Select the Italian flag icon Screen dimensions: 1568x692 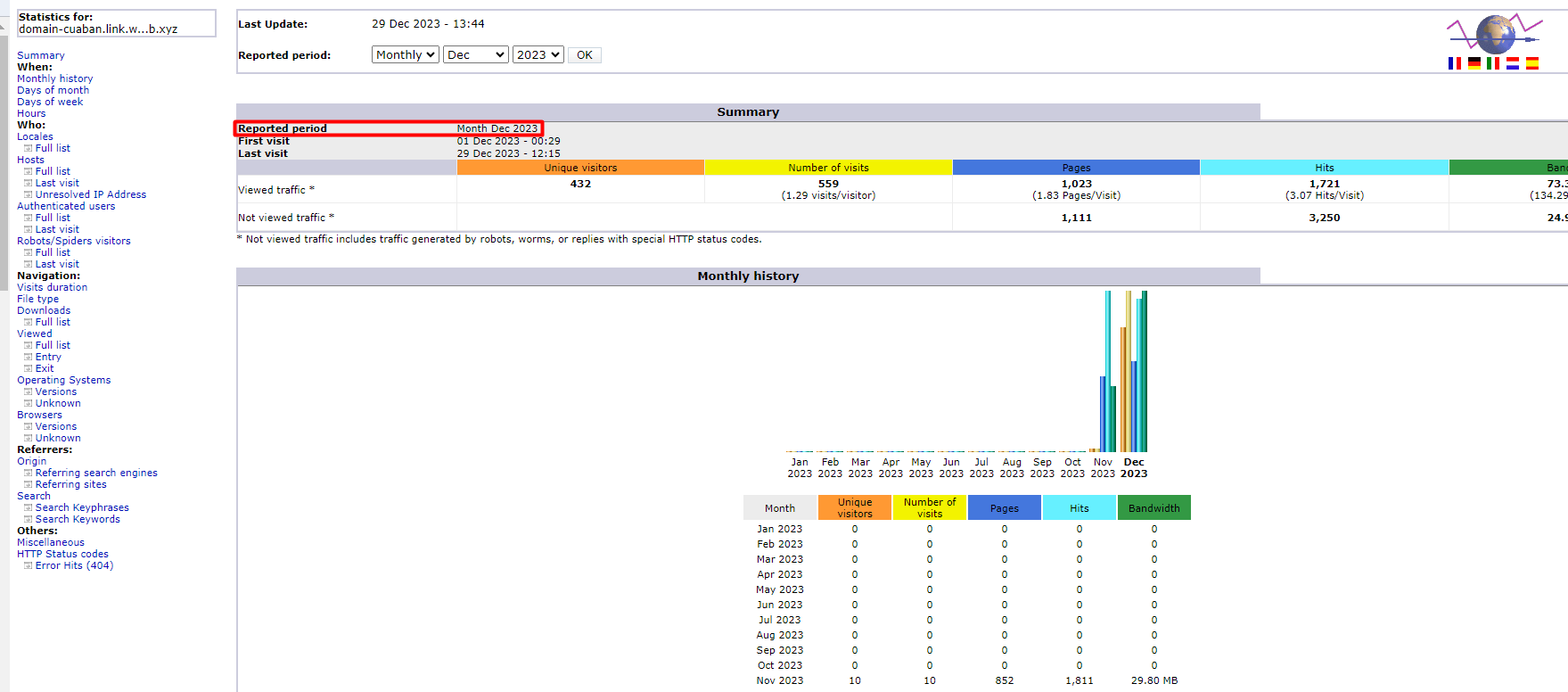coord(1493,63)
